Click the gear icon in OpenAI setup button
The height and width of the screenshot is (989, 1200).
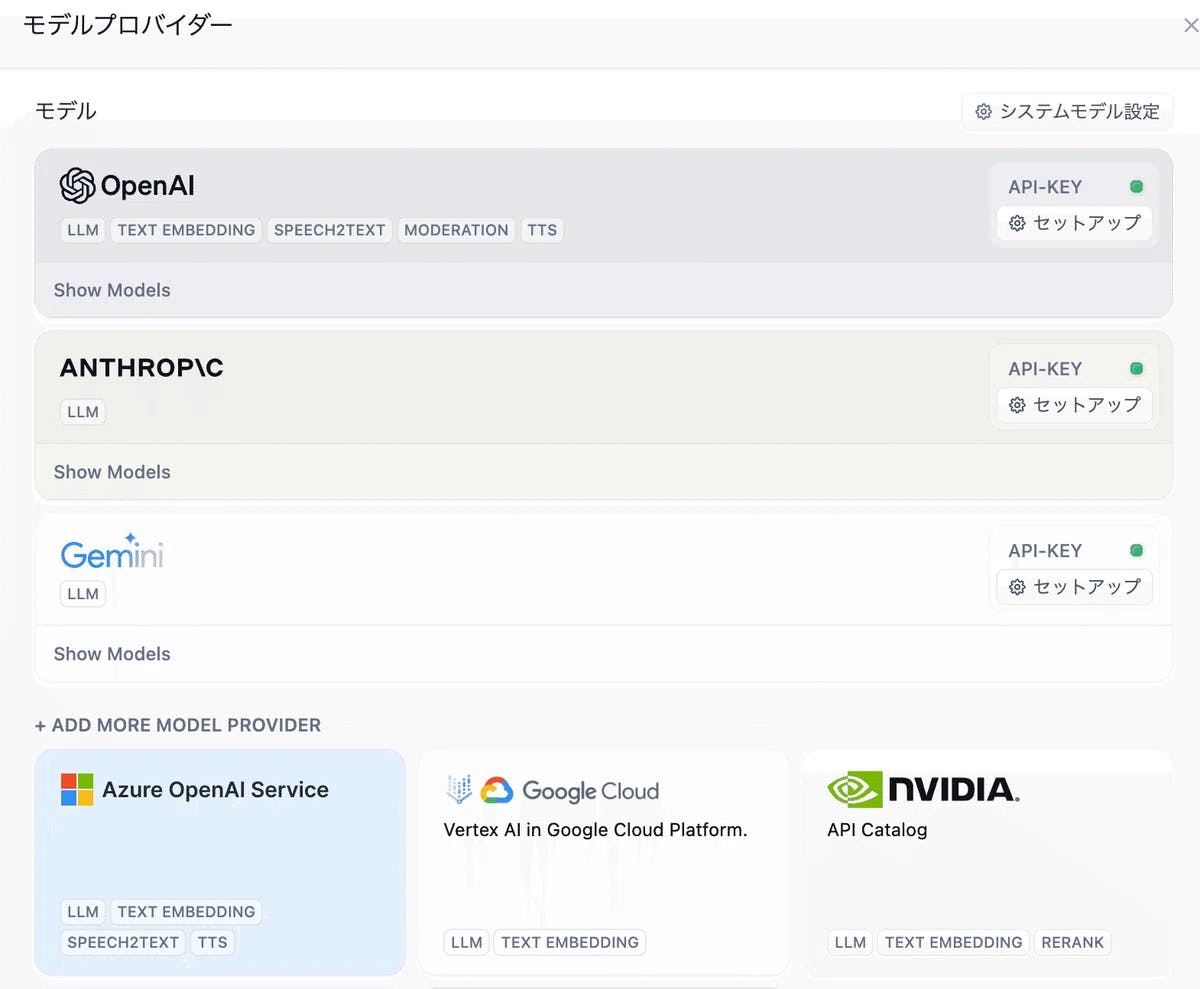[1017, 223]
